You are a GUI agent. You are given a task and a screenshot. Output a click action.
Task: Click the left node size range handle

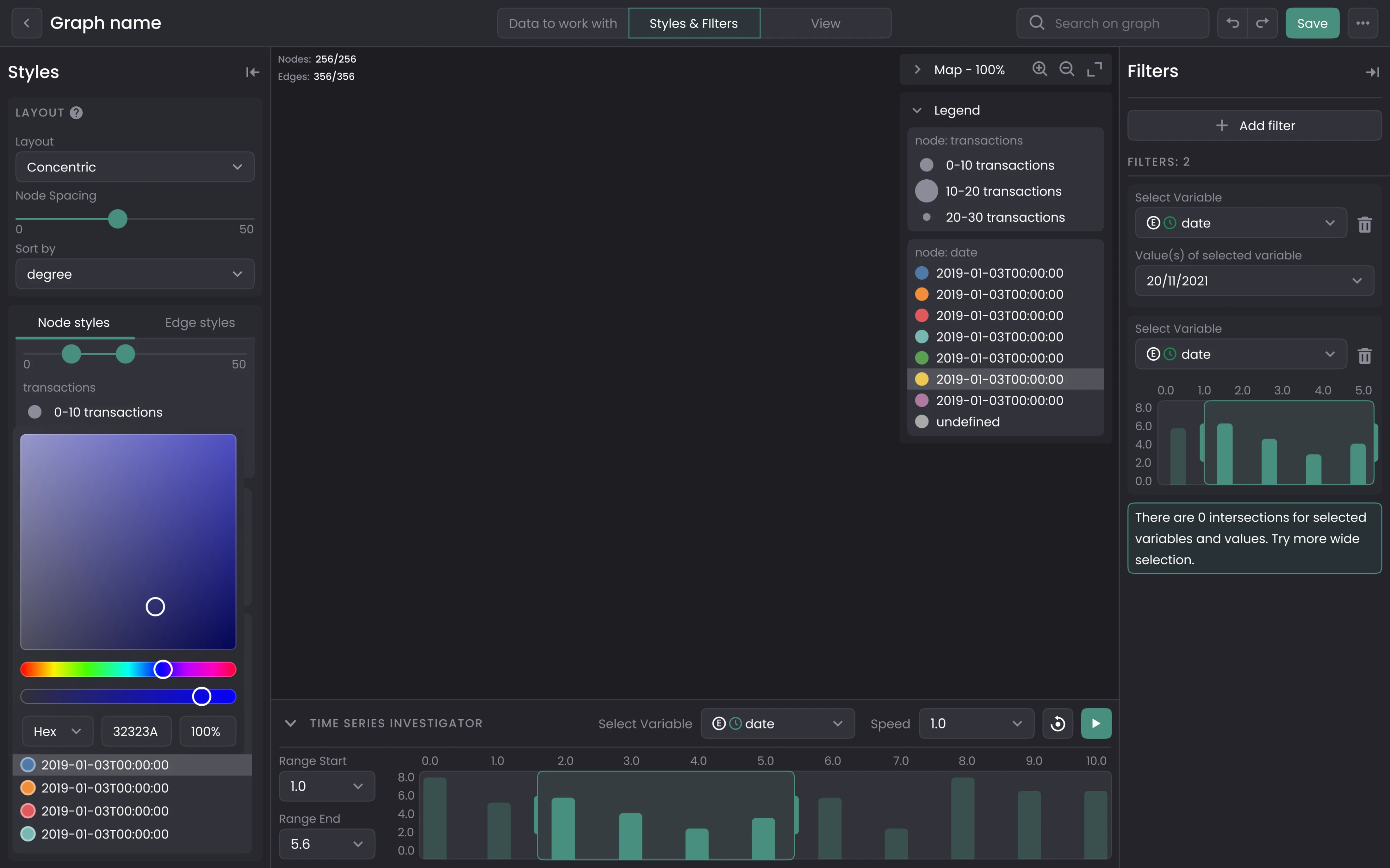coord(71,354)
